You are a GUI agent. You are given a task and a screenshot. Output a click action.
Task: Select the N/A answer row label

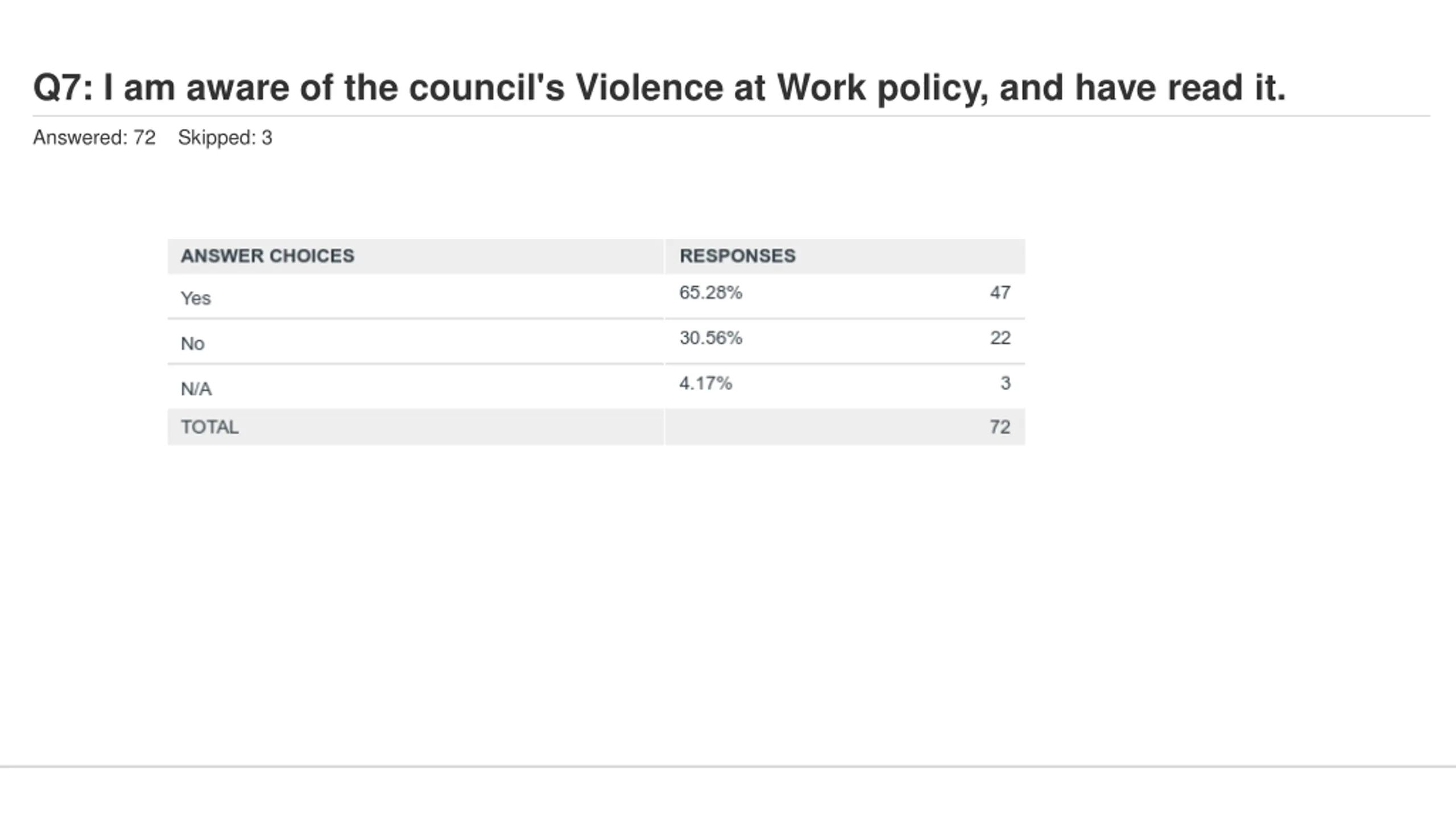click(x=196, y=389)
